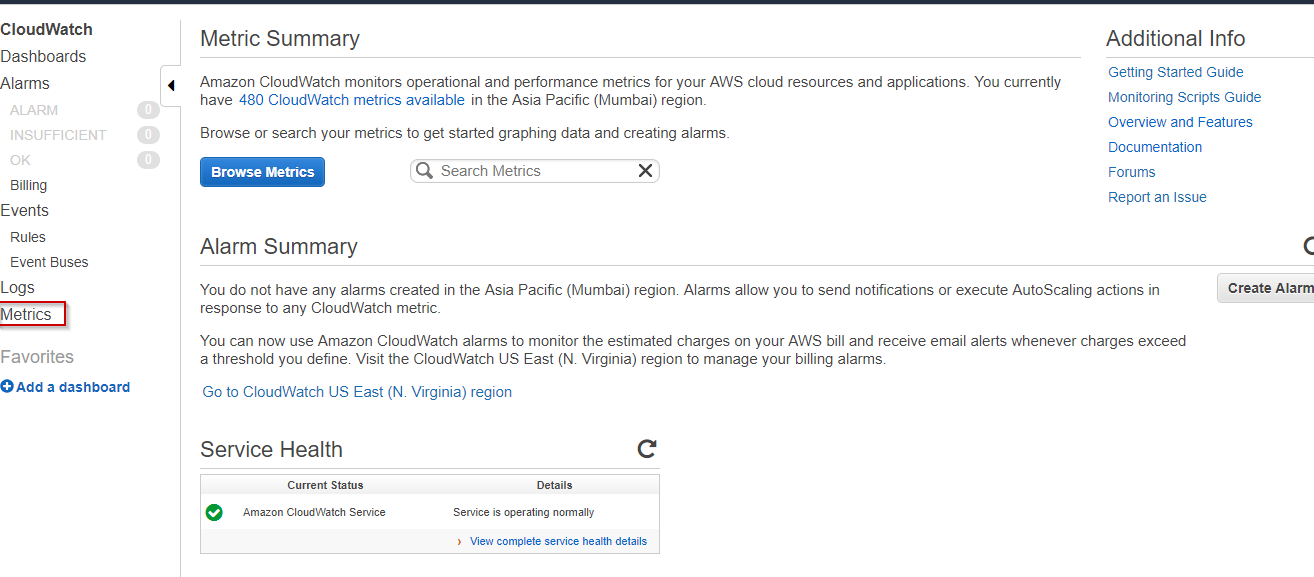1314x577 pixels.
Task: Open the 480 CloudWatch metrics available link
Action: click(x=351, y=100)
